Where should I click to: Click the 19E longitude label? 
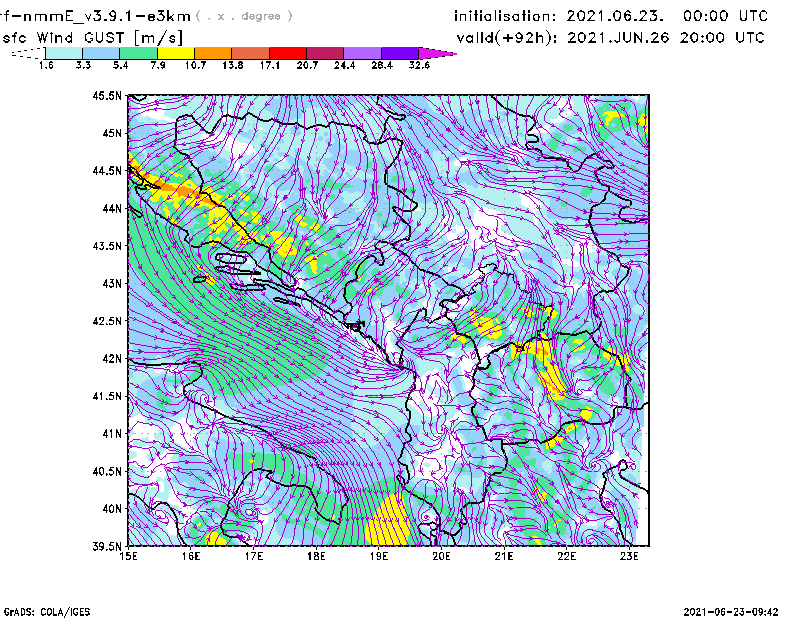coord(379,556)
